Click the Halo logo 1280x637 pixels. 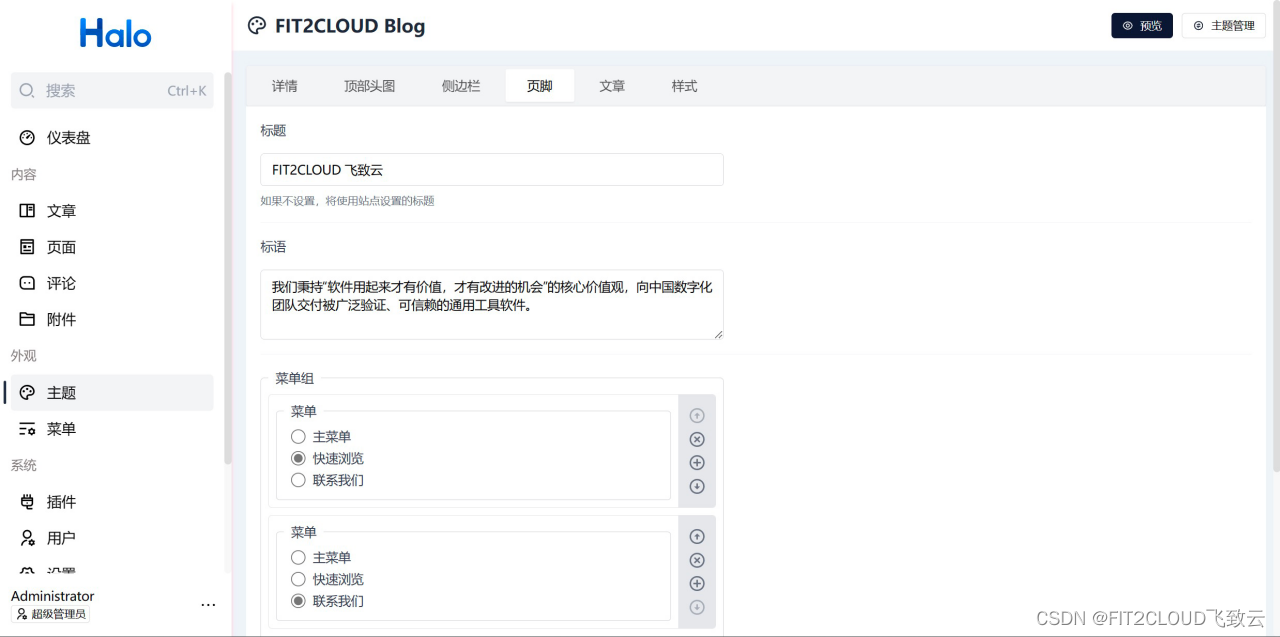(116, 33)
